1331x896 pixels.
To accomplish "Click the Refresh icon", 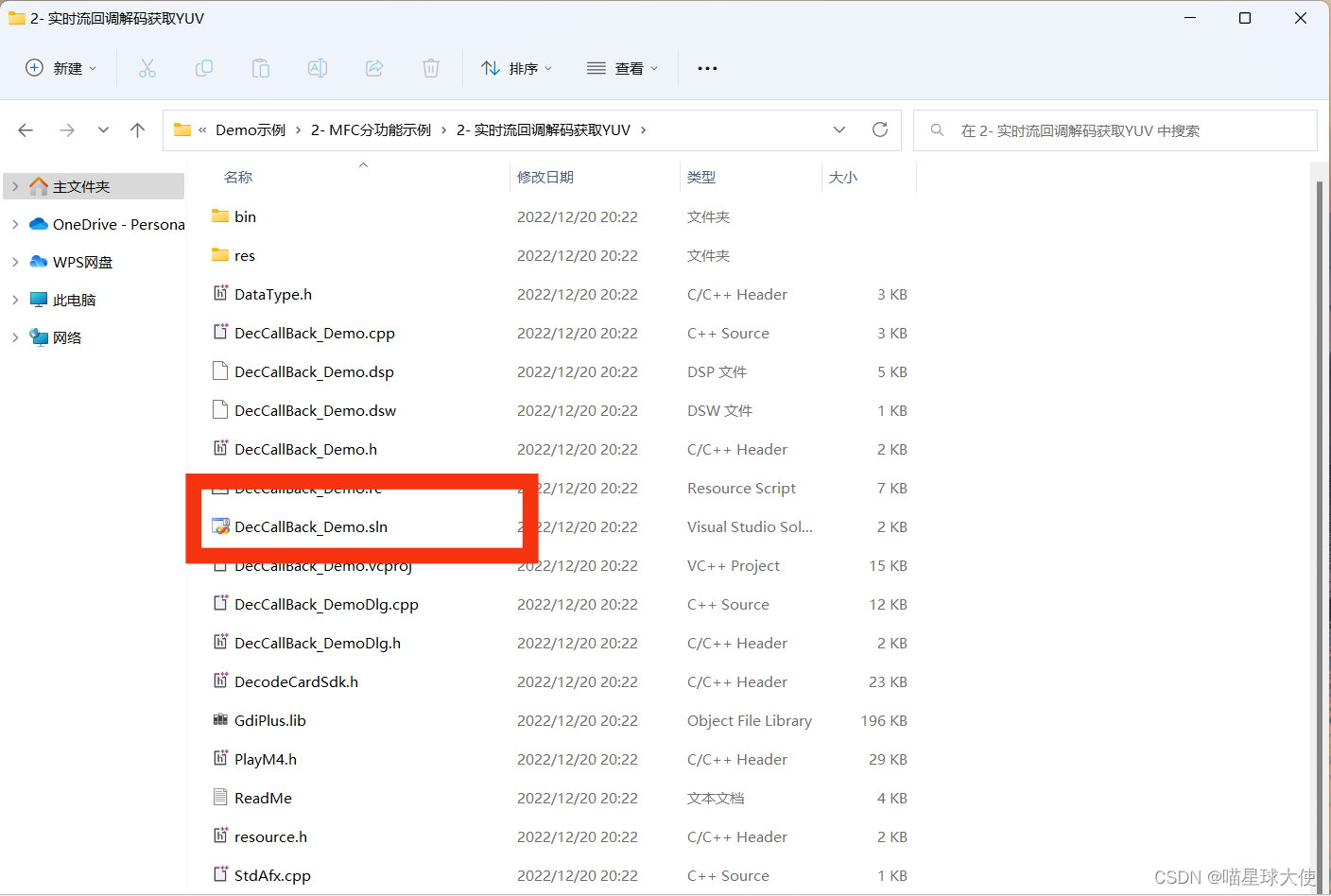I will (880, 130).
